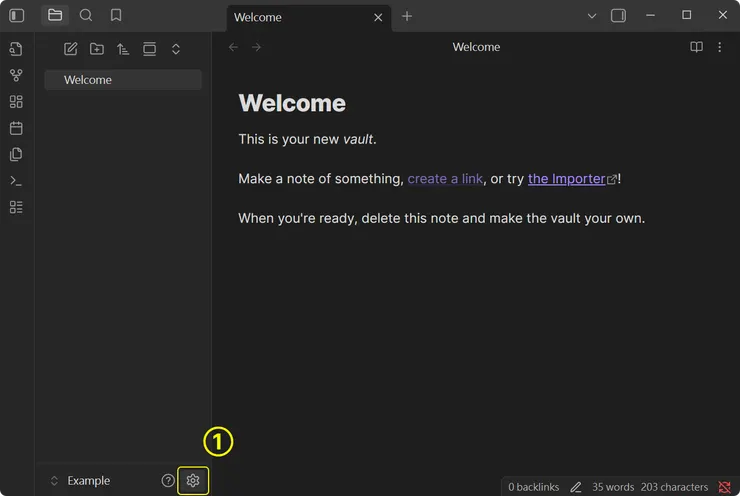Create a new folder in file explorer
The width and height of the screenshot is (740, 496).
pos(97,49)
